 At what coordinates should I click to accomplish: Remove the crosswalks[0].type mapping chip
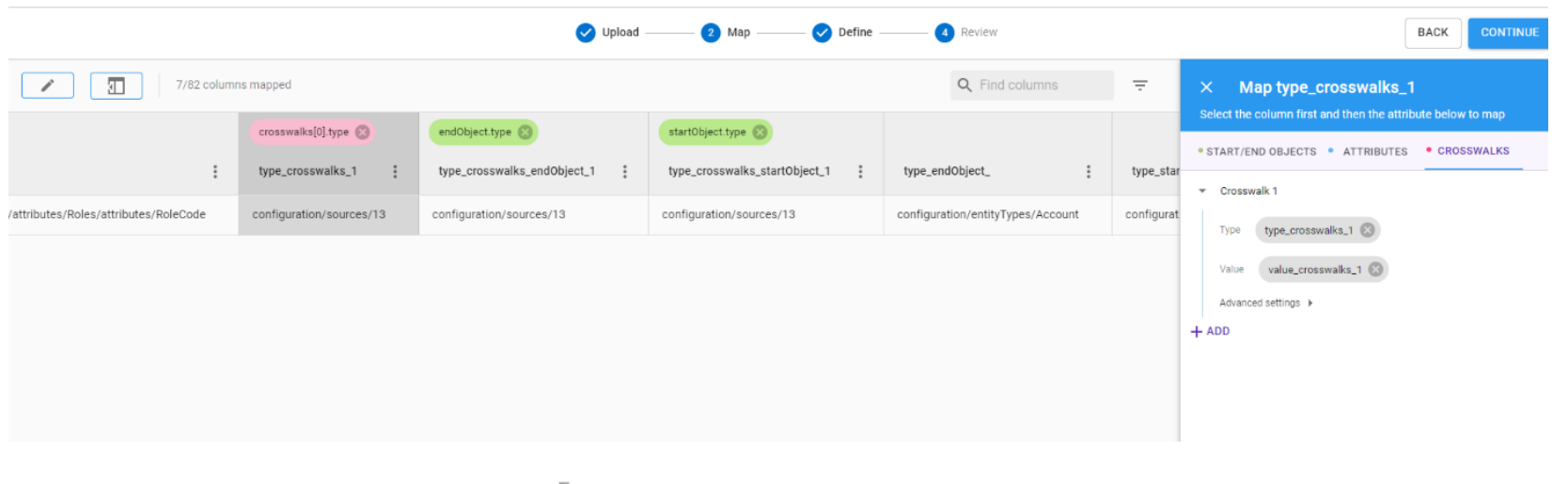(363, 133)
